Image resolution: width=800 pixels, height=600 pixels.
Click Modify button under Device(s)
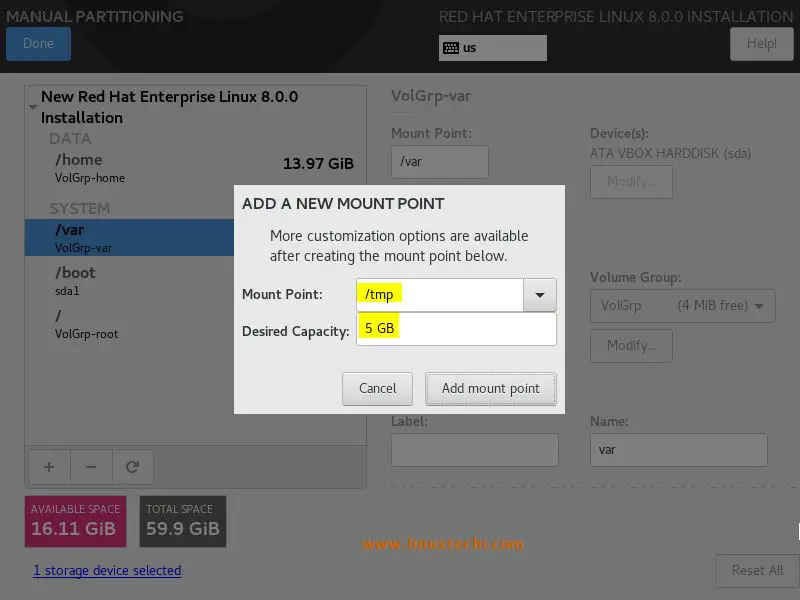pyautogui.click(x=631, y=182)
